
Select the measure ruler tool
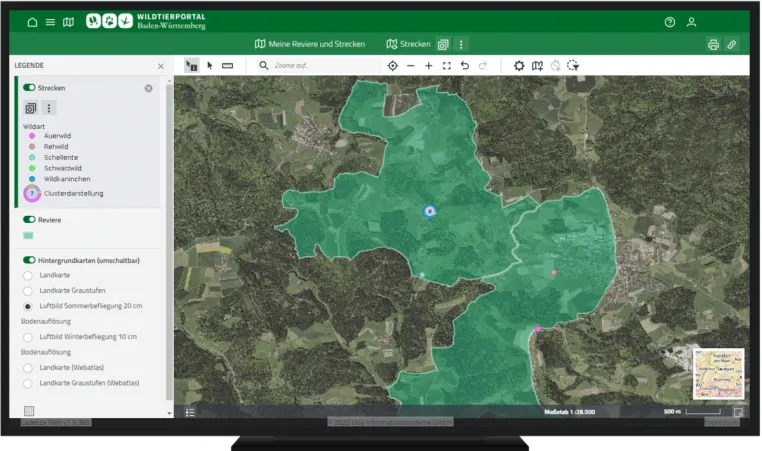pos(227,66)
